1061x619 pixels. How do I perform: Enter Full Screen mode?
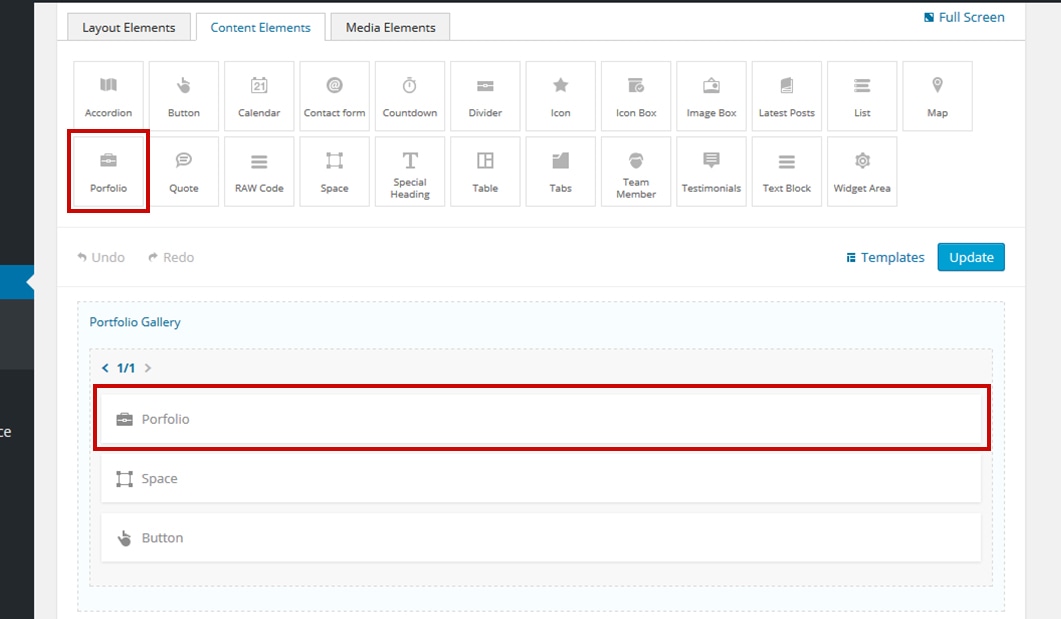pos(964,18)
